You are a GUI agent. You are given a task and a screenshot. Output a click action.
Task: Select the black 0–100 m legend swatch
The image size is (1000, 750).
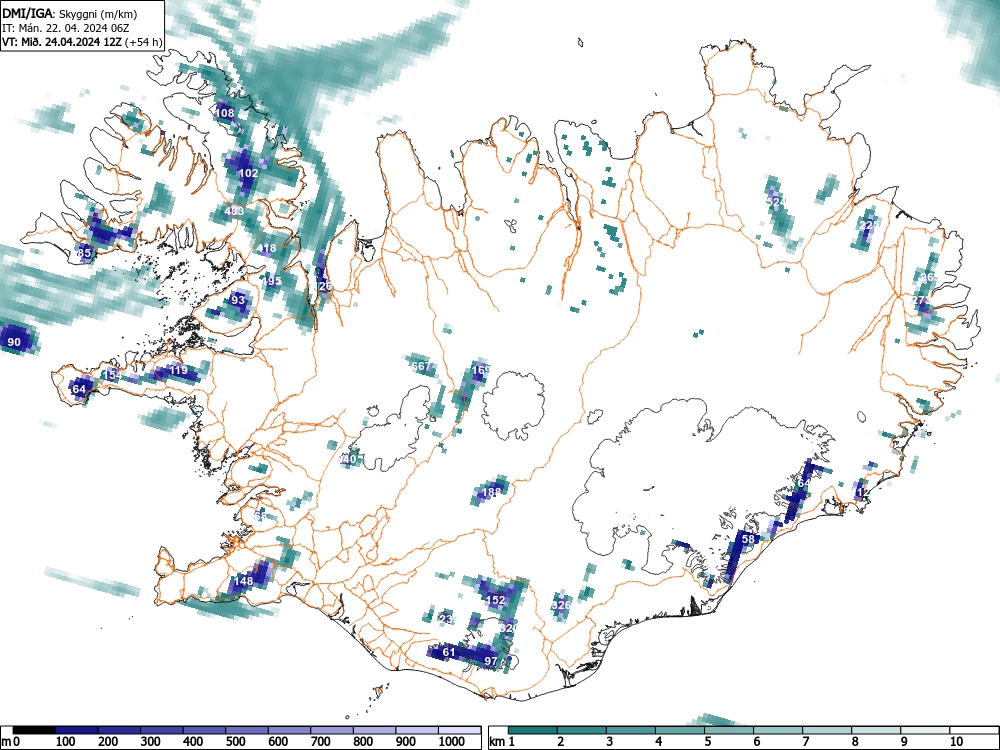coord(34,730)
